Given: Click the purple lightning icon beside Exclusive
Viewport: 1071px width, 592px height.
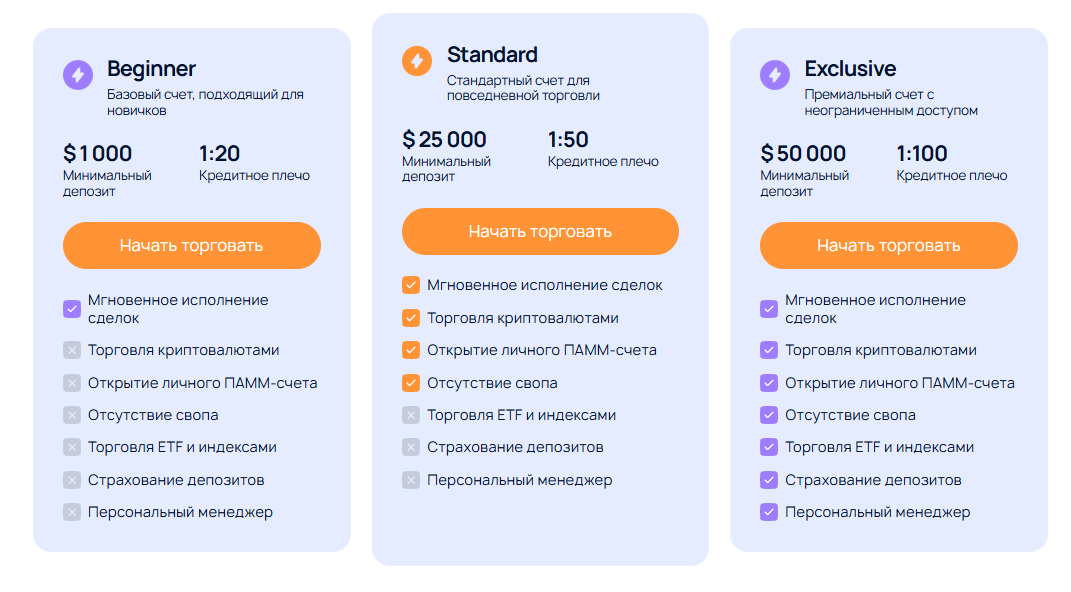Looking at the screenshot, I should coord(775,74).
